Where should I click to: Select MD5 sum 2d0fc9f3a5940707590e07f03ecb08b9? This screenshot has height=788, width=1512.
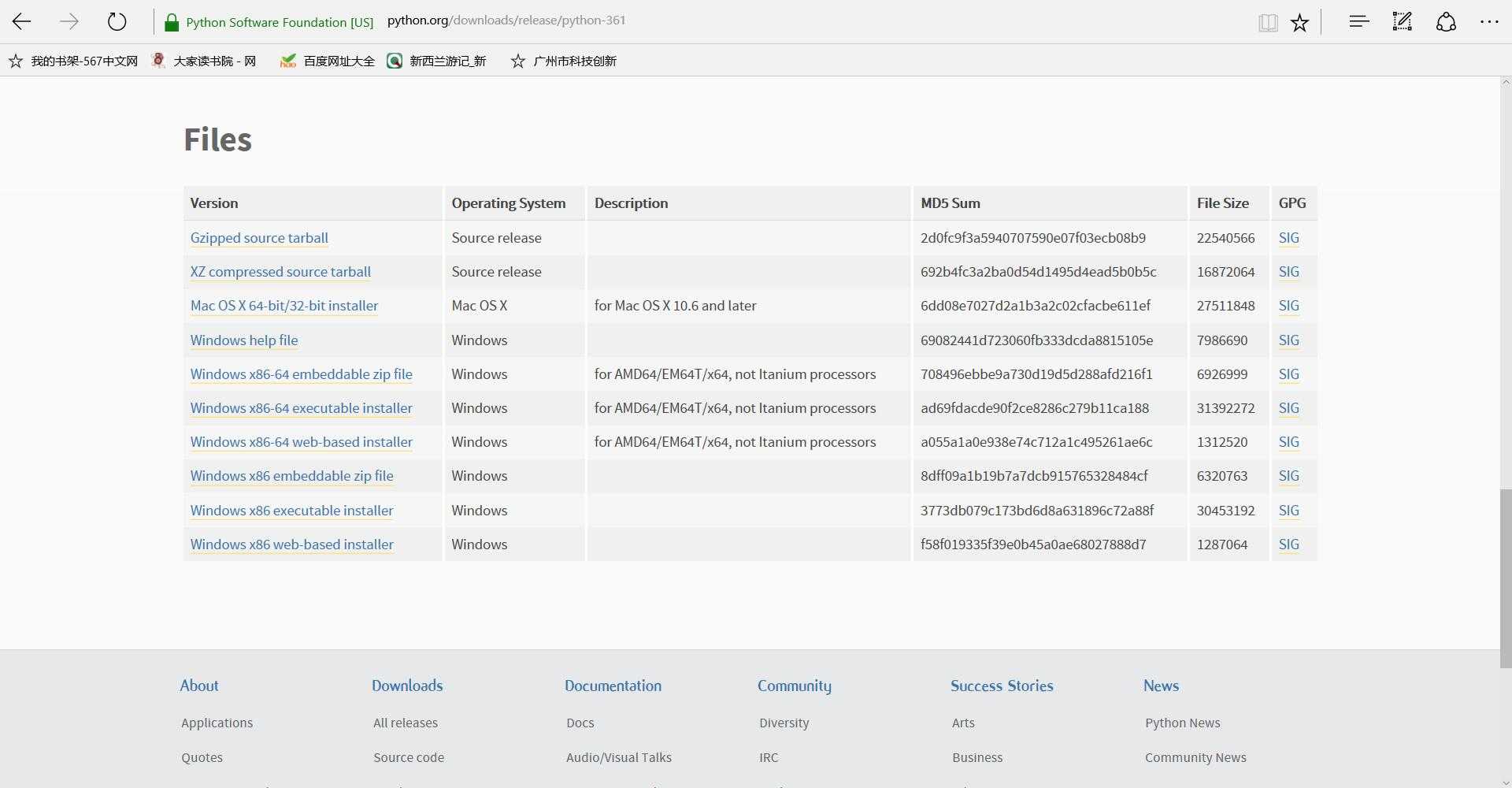[1033, 238]
